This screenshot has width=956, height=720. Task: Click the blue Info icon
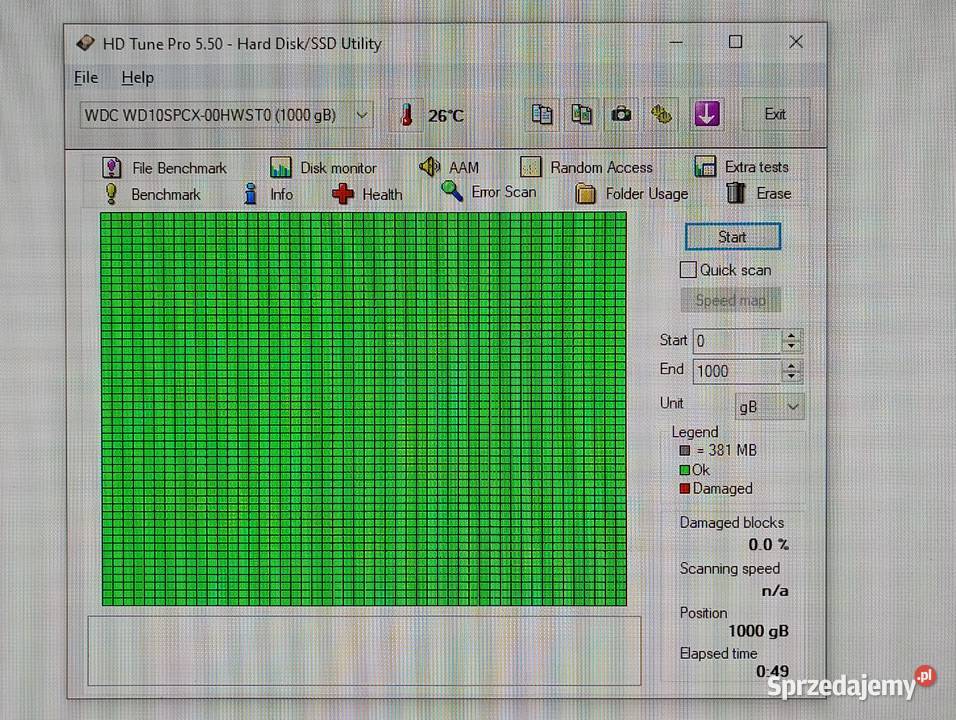point(250,193)
